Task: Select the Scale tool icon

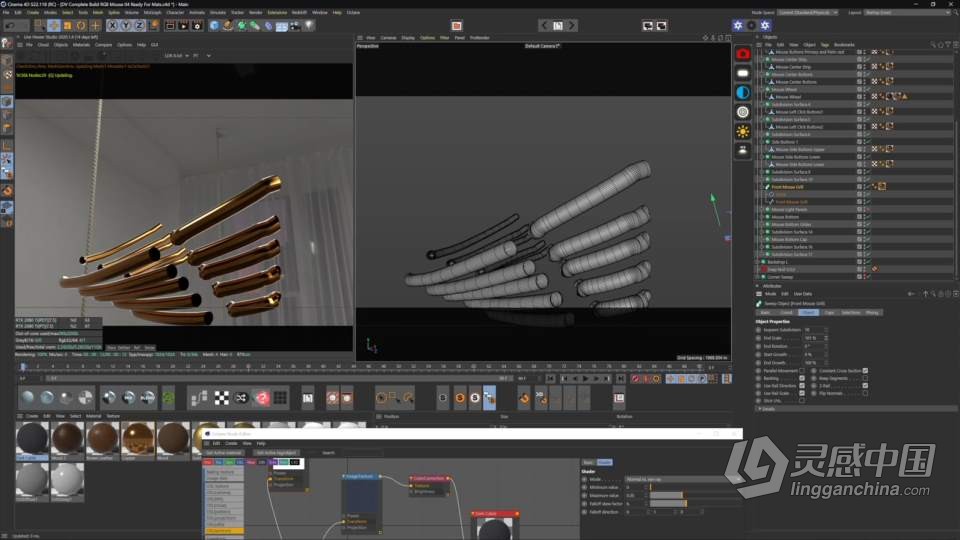Action: coord(67,26)
